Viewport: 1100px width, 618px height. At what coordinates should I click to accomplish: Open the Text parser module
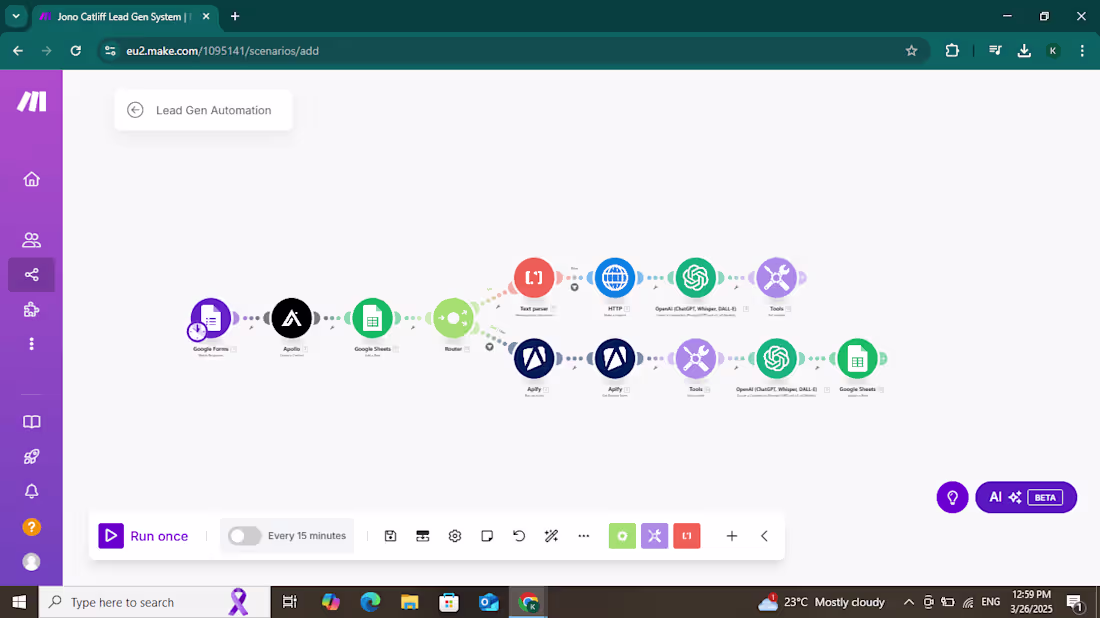point(534,278)
